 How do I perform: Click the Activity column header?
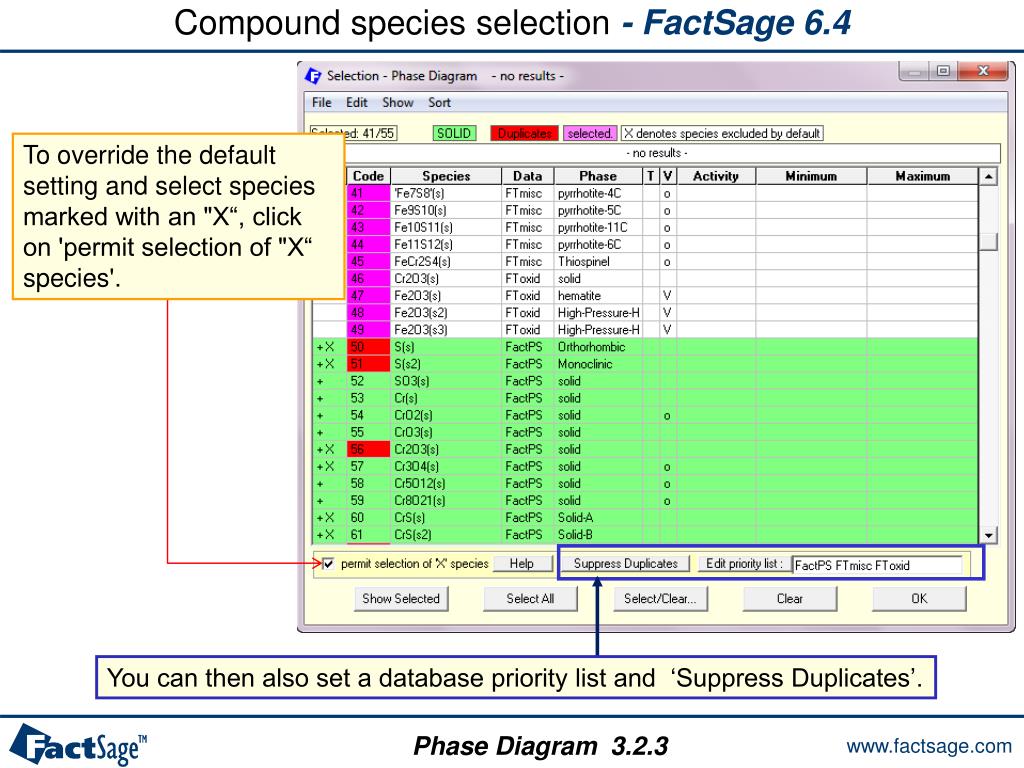point(716,176)
